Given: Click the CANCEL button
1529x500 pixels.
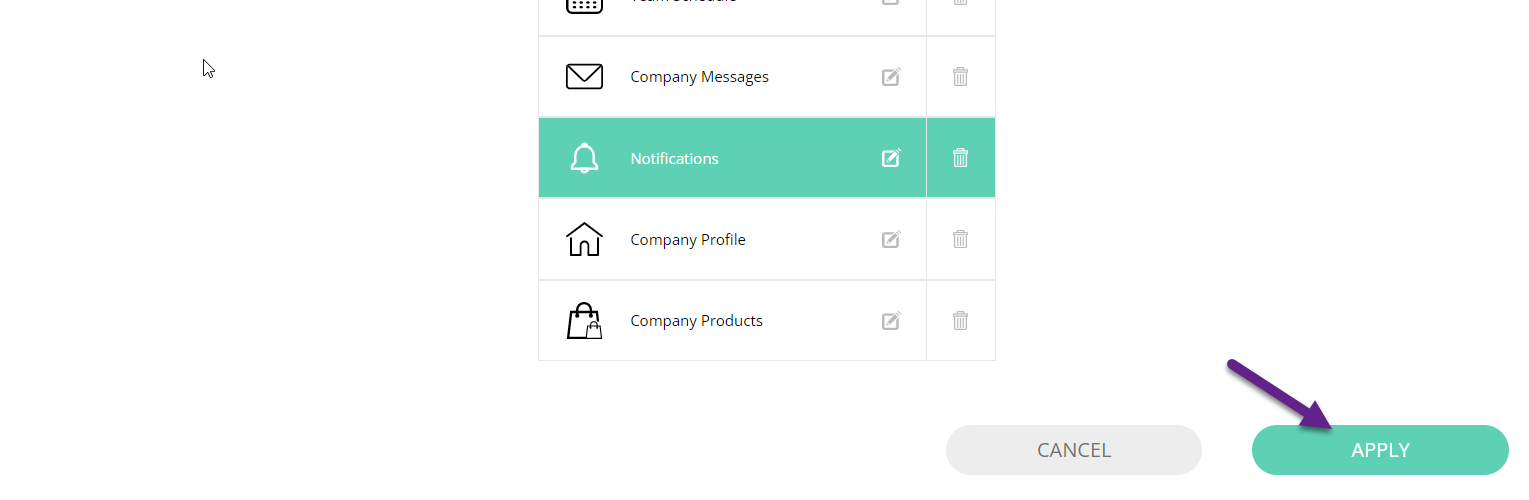Looking at the screenshot, I should point(1074,450).
